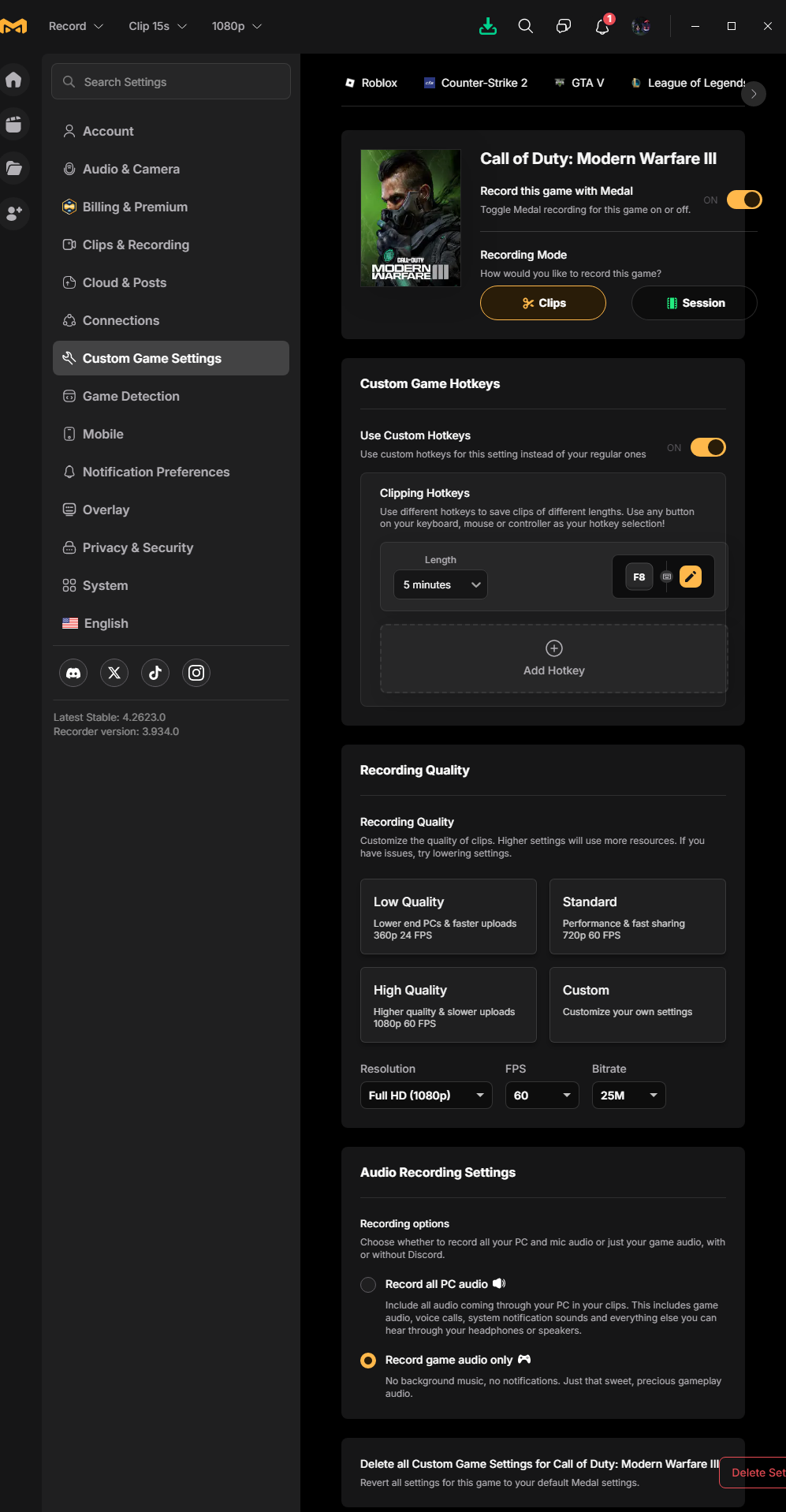This screenshot has width=786, height=1512.
Task: Select the Custom quality preset
Action: (638, 1005)
